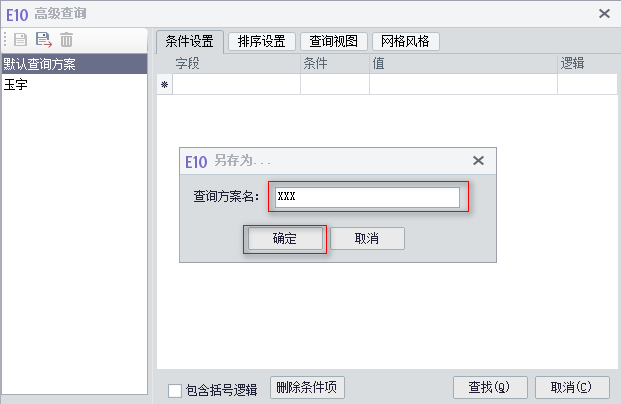Switch to the 网格风格 tab
The height and width of the screenshot is (404, 621).
click(406, 42)
